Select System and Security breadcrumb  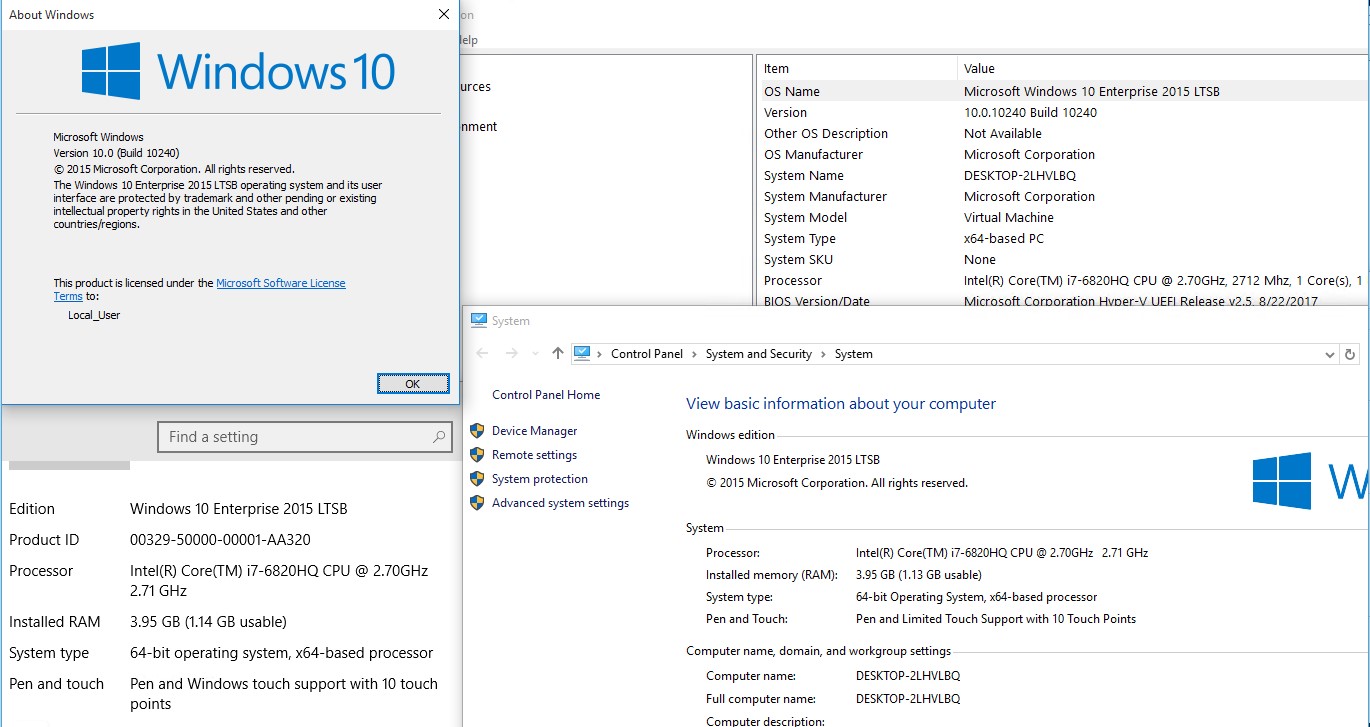coord(758,354)
